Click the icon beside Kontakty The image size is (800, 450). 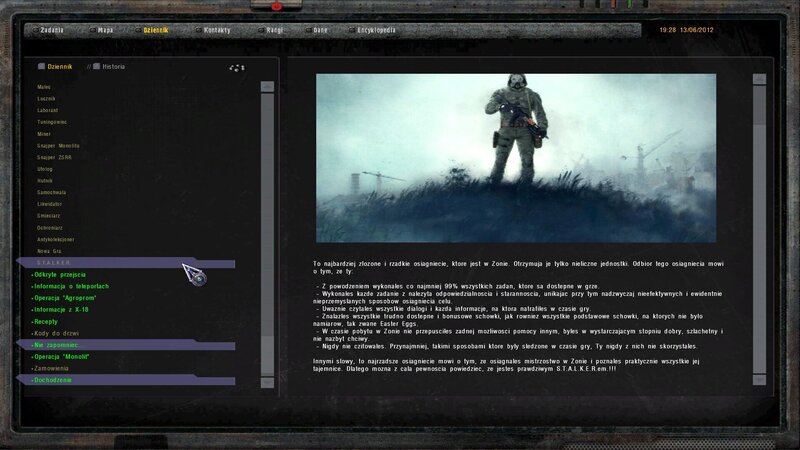click(198, 30)
